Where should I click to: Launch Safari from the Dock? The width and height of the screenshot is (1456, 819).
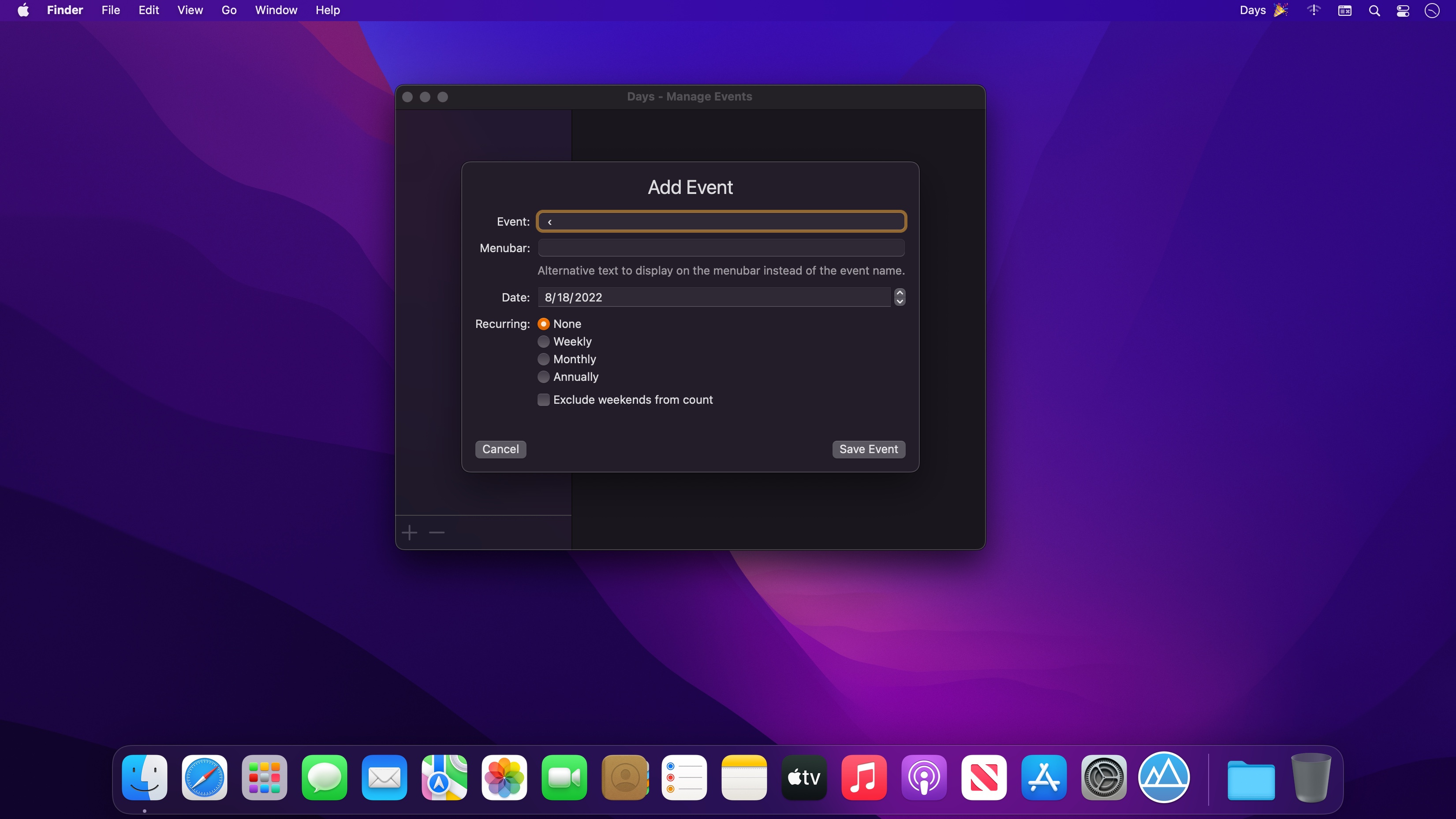(x=205, y=778)
